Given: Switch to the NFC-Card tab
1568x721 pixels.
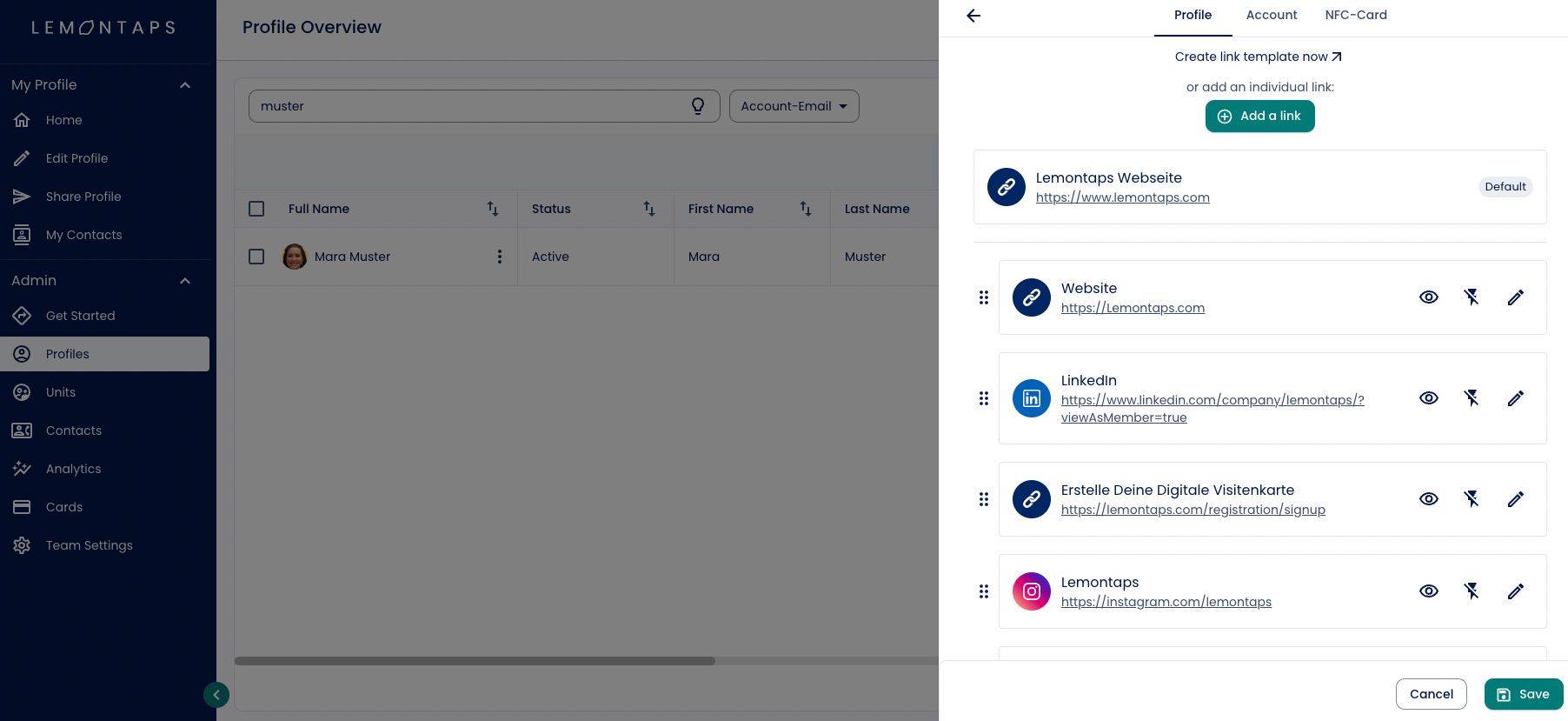Looking at the screenshot, I should tap(1356, 16).
